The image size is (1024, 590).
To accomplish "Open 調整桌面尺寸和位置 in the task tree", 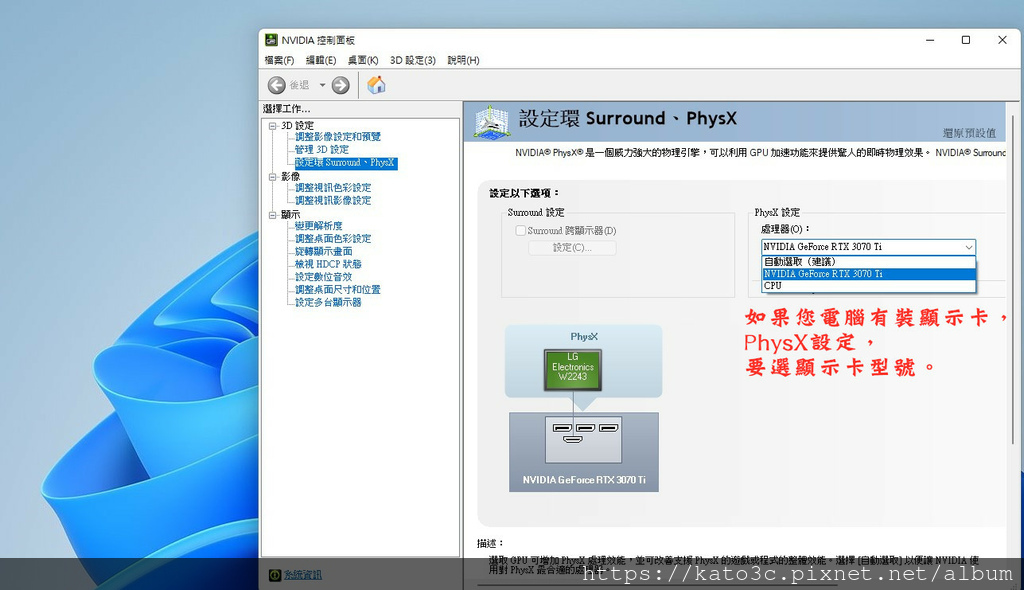I will pos(338,290).
